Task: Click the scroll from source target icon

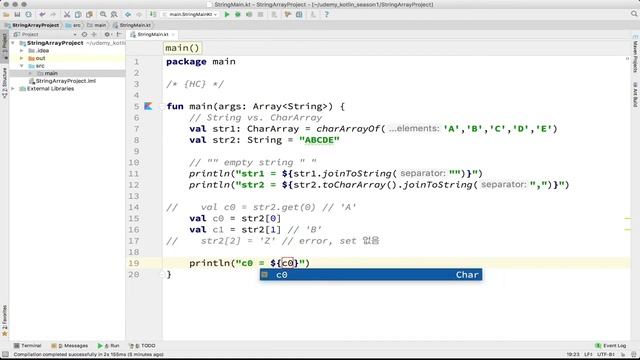Action: [x=84, y=35]
